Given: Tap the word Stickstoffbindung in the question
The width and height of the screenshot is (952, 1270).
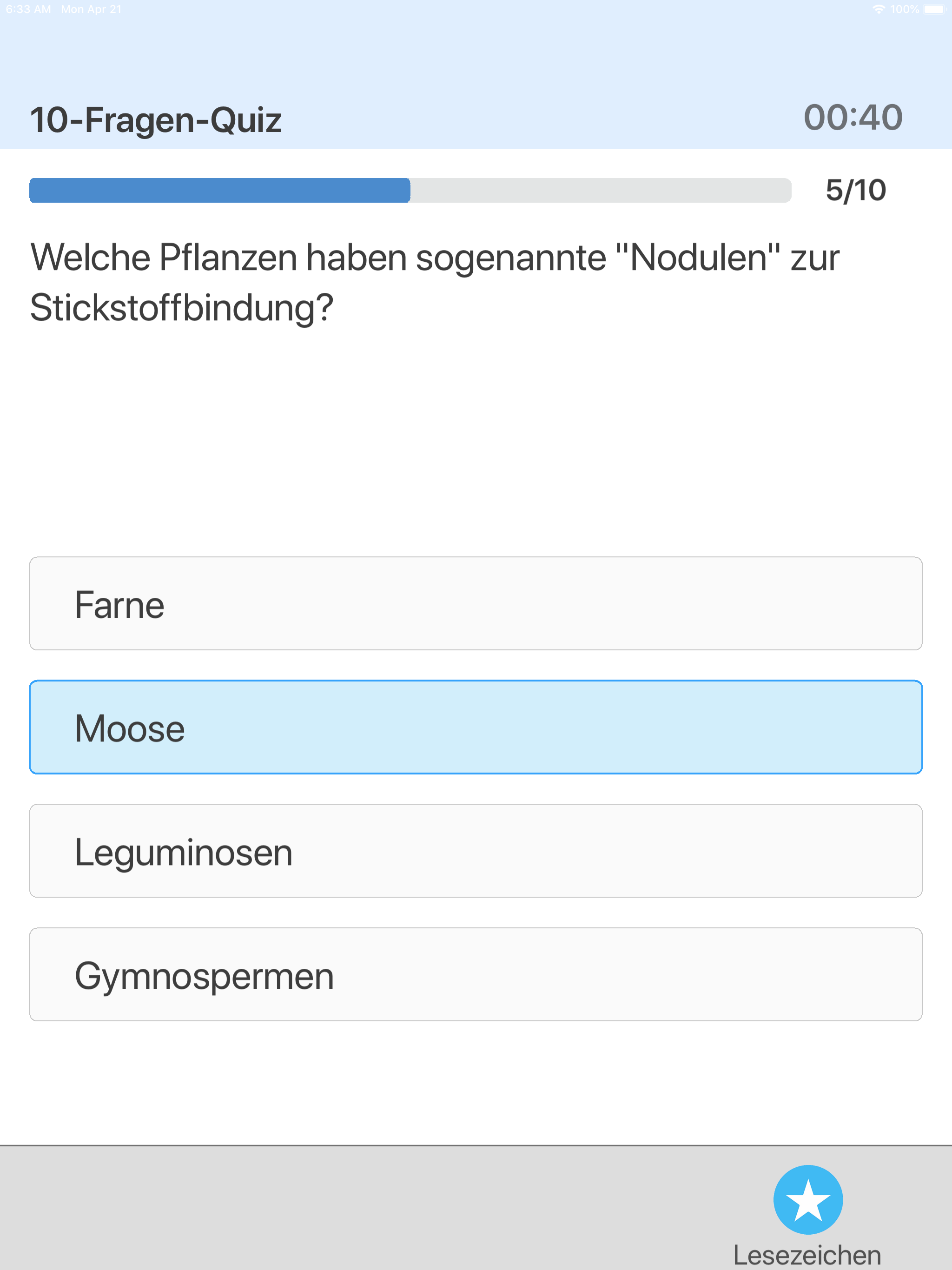Looking at the screenshot, I should click(181, 308).
